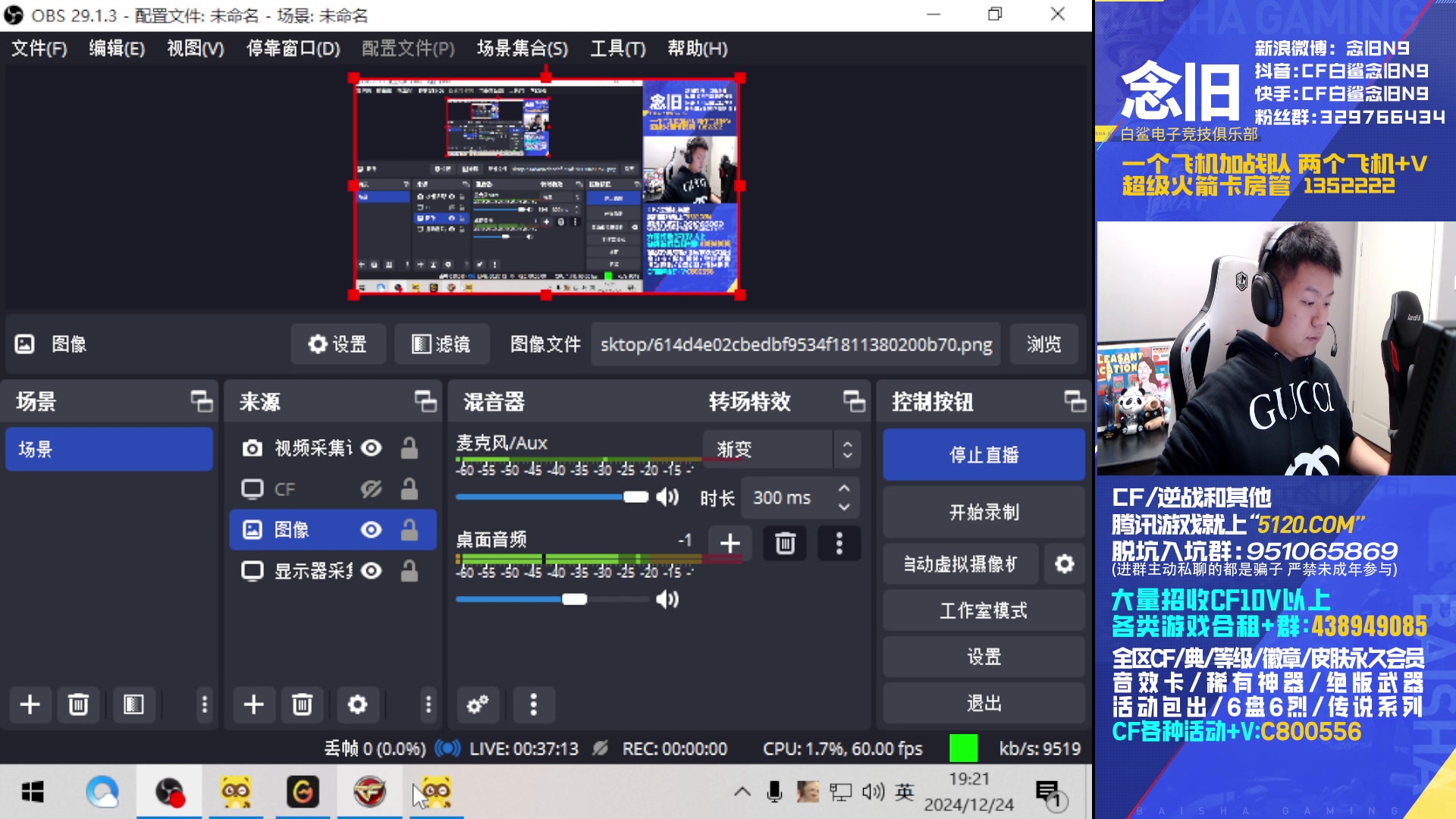Add a new source

click(254, 704)
